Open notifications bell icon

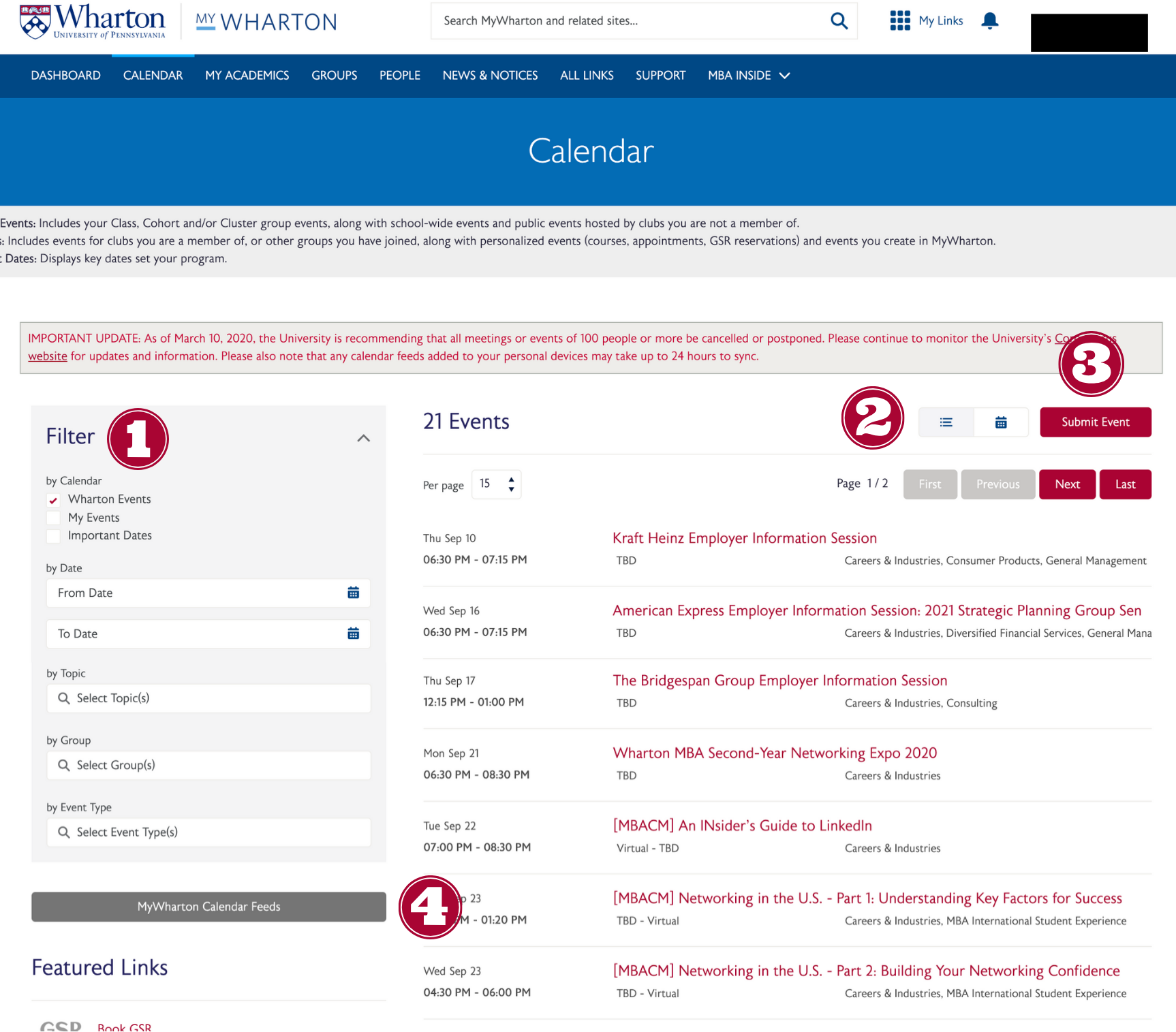990,21
